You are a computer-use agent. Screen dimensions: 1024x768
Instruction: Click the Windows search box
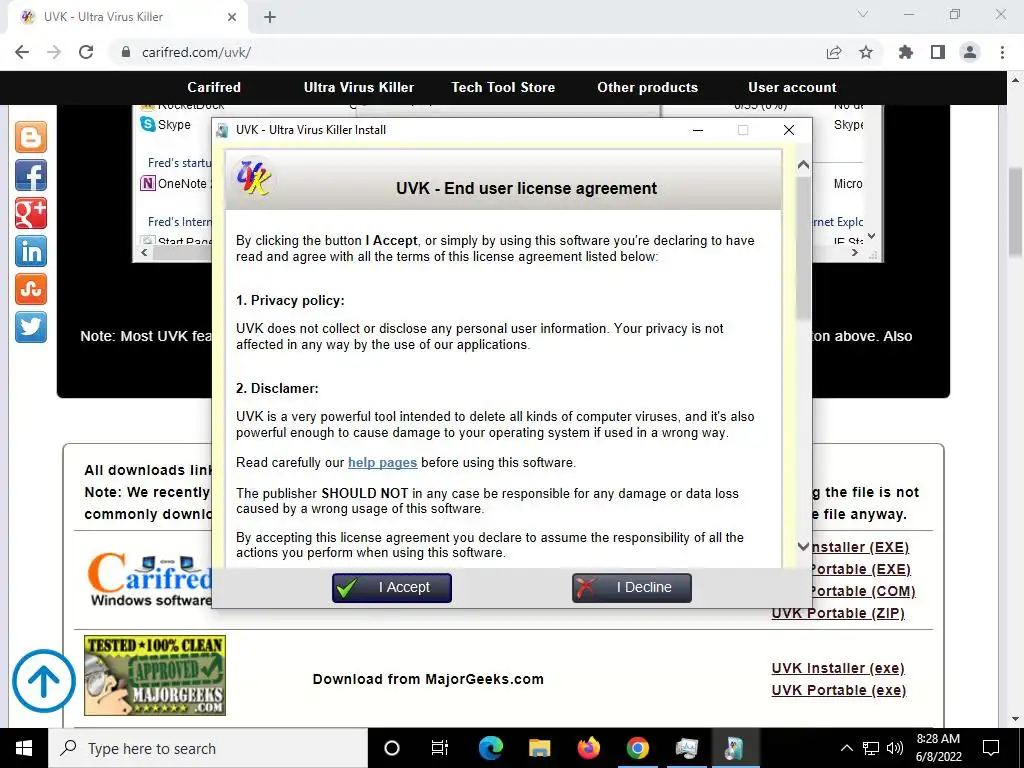click(208, 748)
